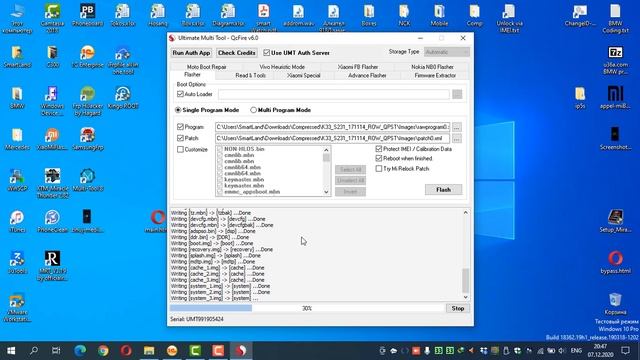Viewport: 640px width, 360px height.
Task: Open the Recycle Bin (Корзина)
Action: click(x=616, y=304)
